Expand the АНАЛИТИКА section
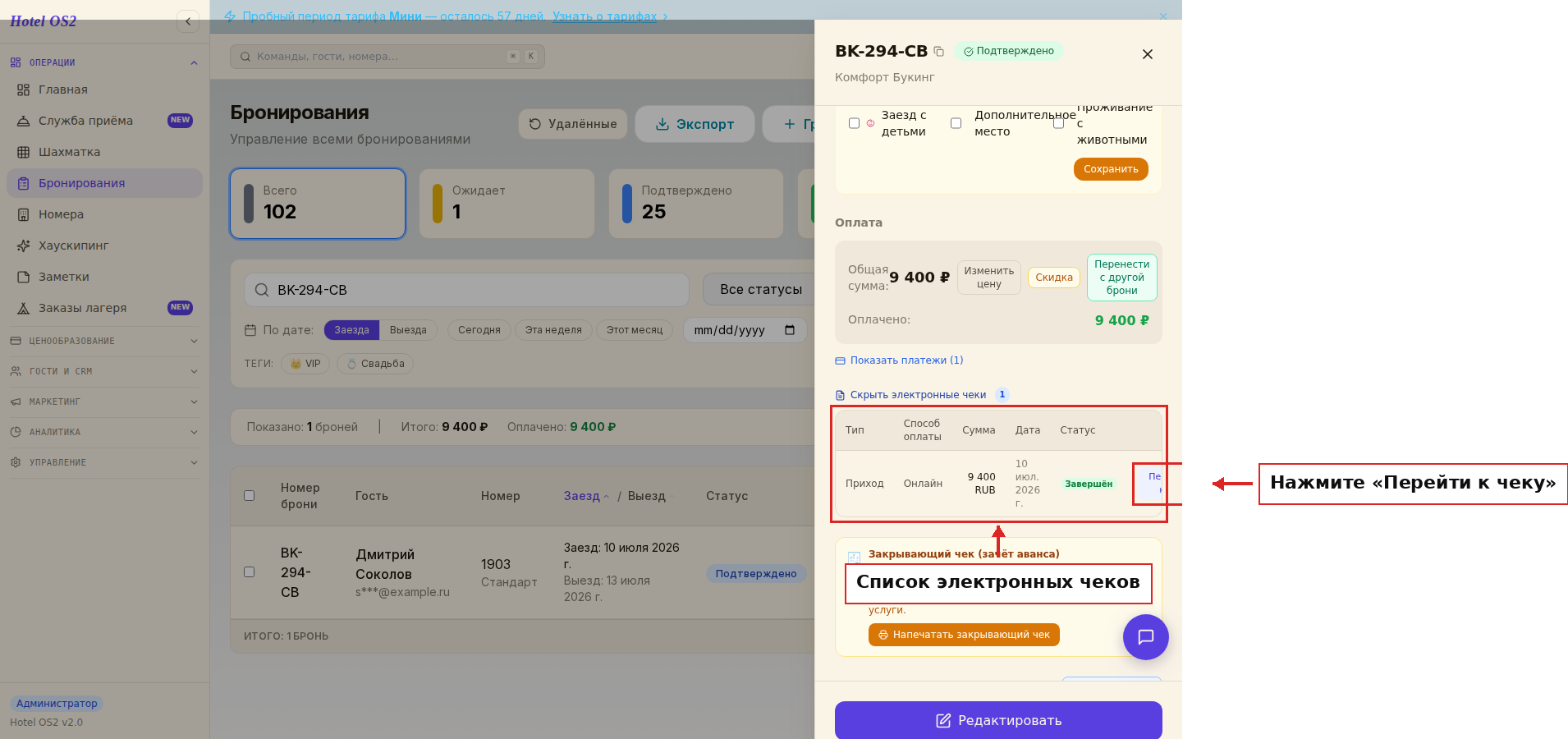This screenshot has height=739, width=1568. click(104, 432)
